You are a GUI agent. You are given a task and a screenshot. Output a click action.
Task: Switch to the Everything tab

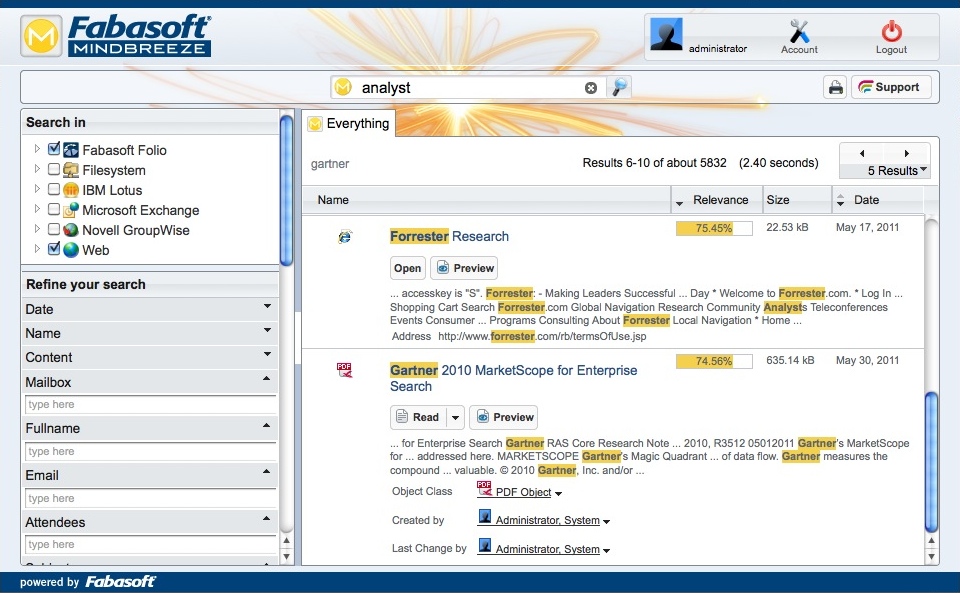click(351, 124)
